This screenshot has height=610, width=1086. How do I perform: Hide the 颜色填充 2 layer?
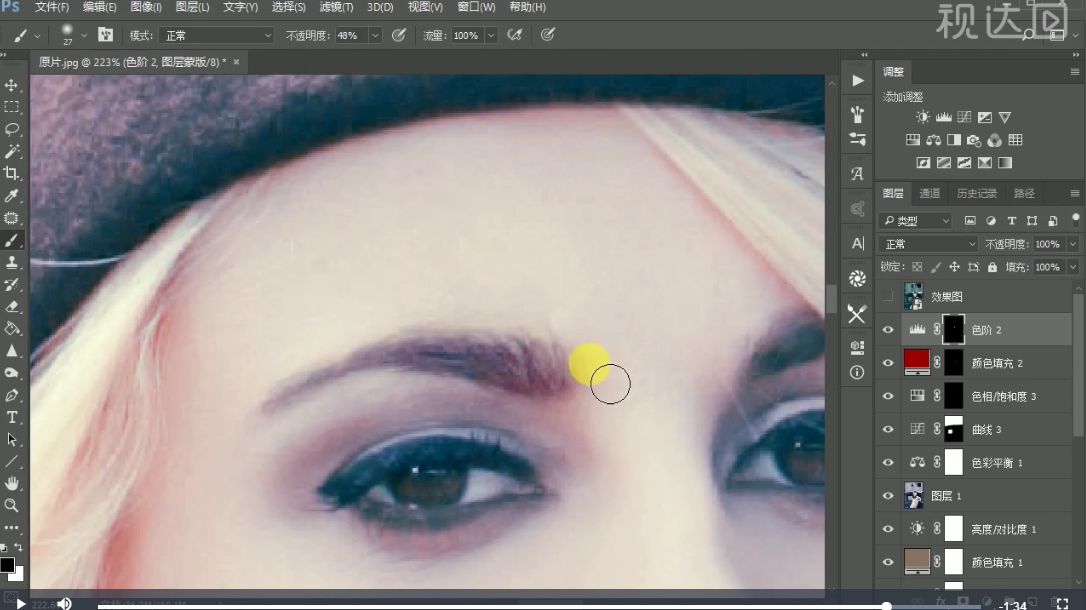click(x=888, y=364)
